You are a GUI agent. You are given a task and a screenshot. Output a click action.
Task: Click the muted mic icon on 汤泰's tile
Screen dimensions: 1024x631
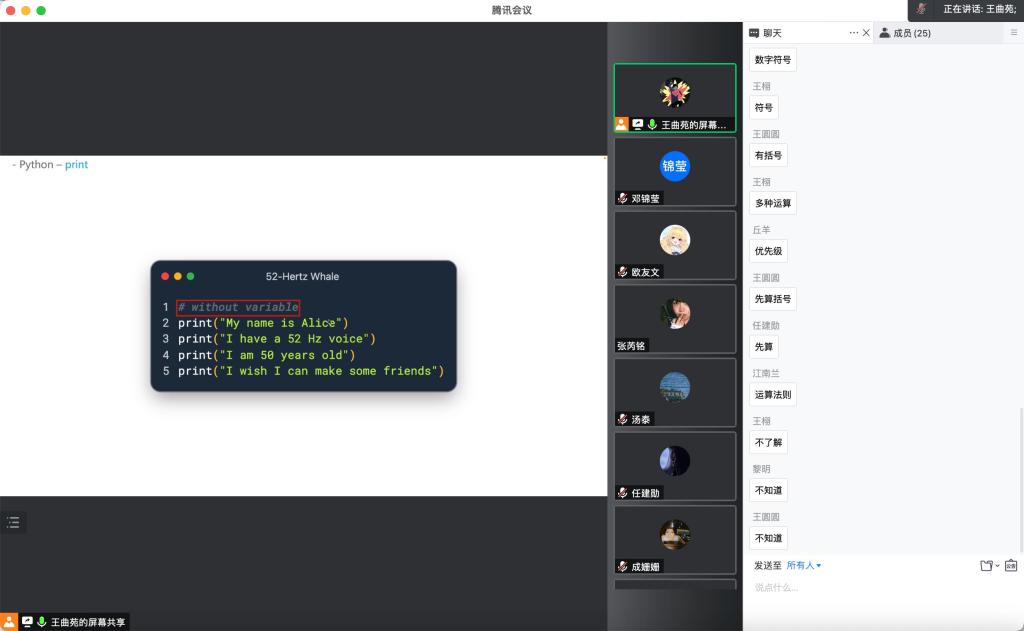[x=622, y=419]
